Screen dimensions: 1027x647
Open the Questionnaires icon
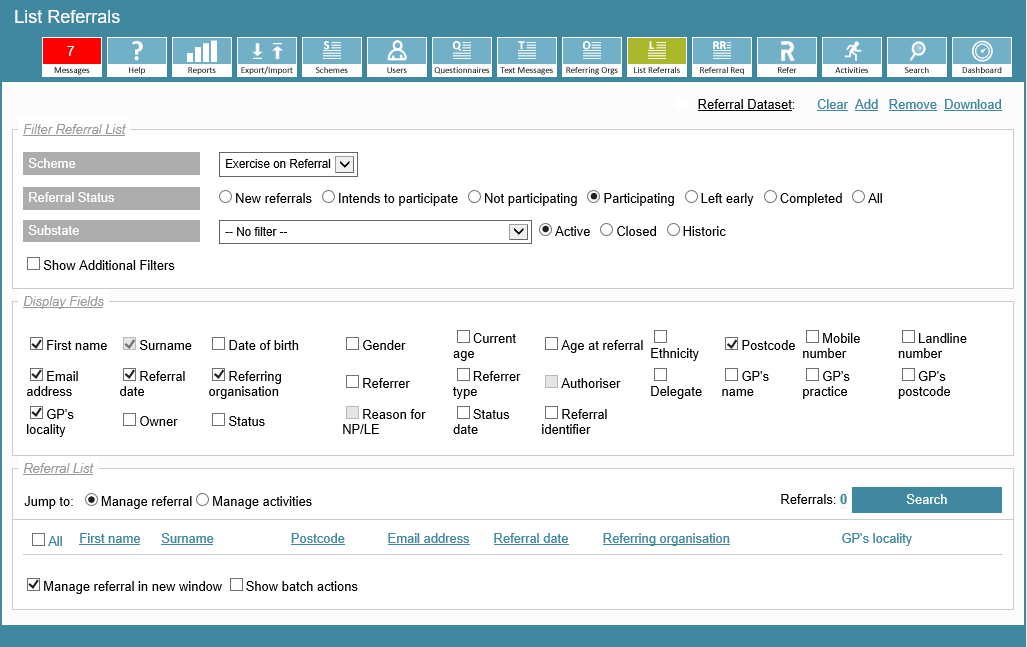[x=462, y=57]
